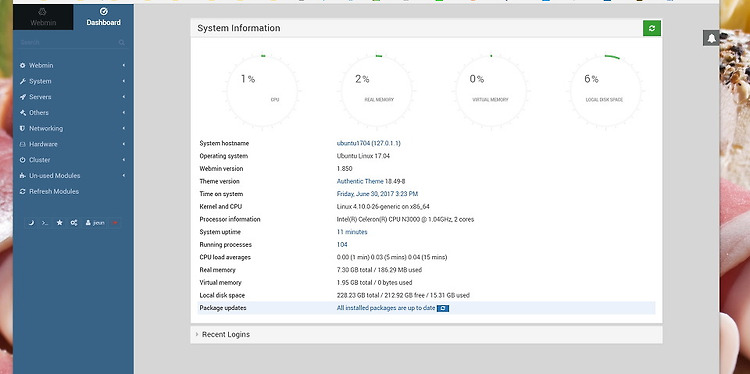The height and width of the screenshot is (374, 750).
Task: Open user jieun profile
Action: [95, 223]
